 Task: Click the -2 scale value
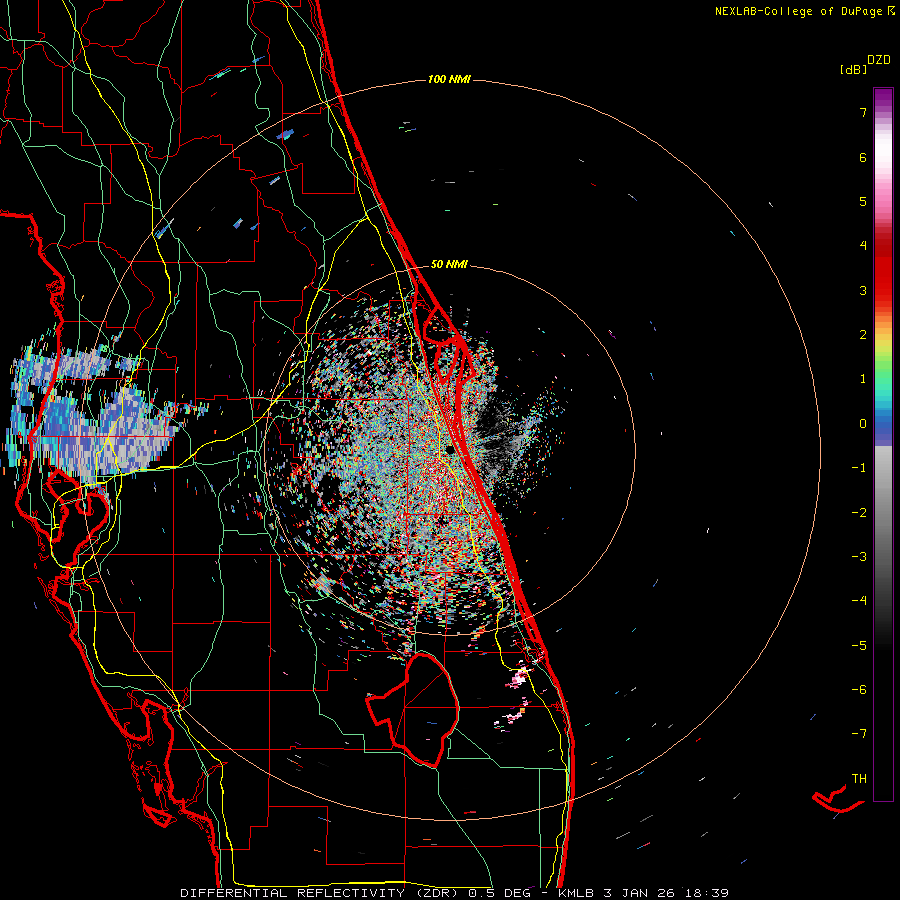click(x=859, y=513)
